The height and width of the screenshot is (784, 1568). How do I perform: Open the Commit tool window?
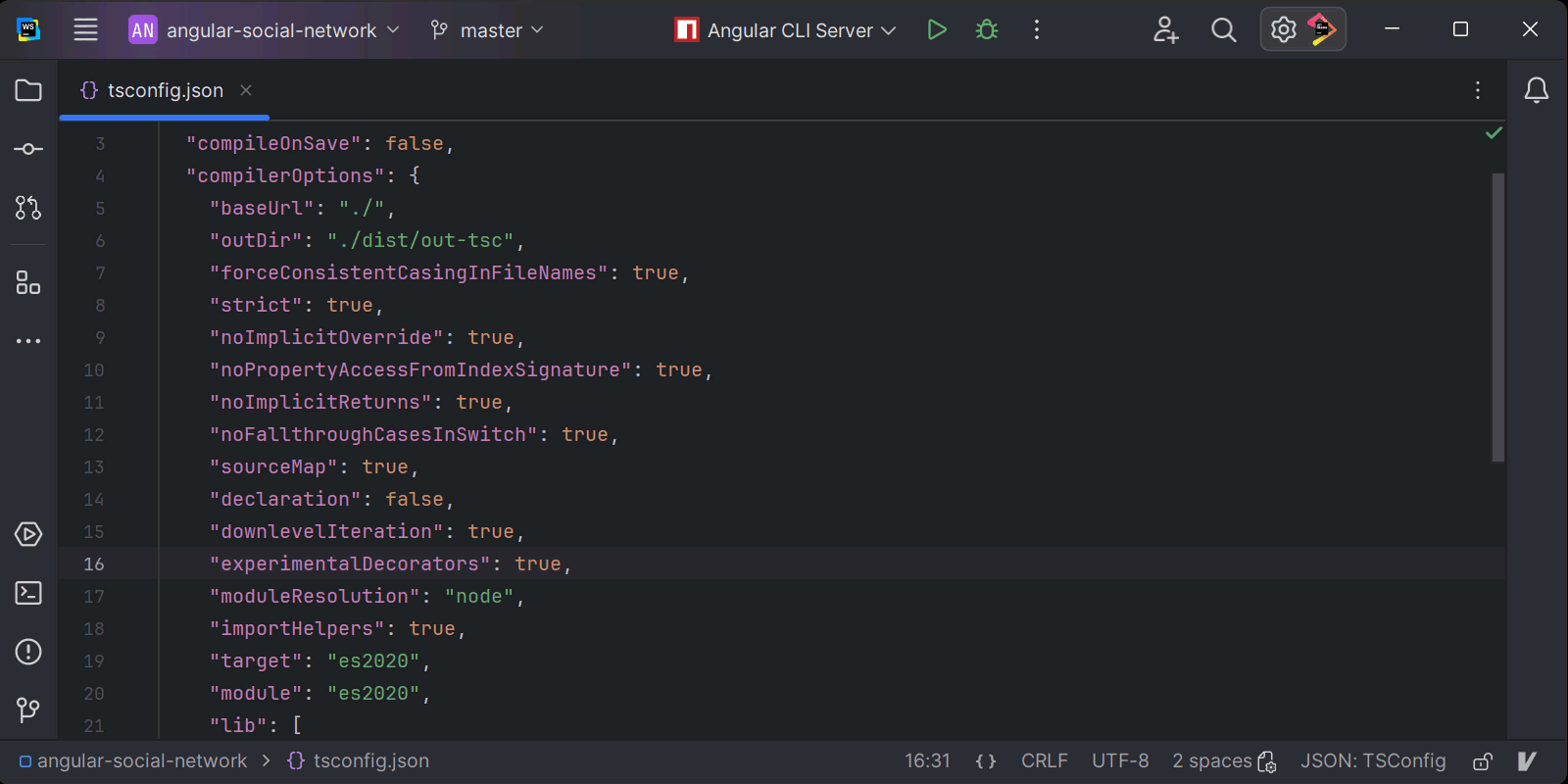coord(28,149)
